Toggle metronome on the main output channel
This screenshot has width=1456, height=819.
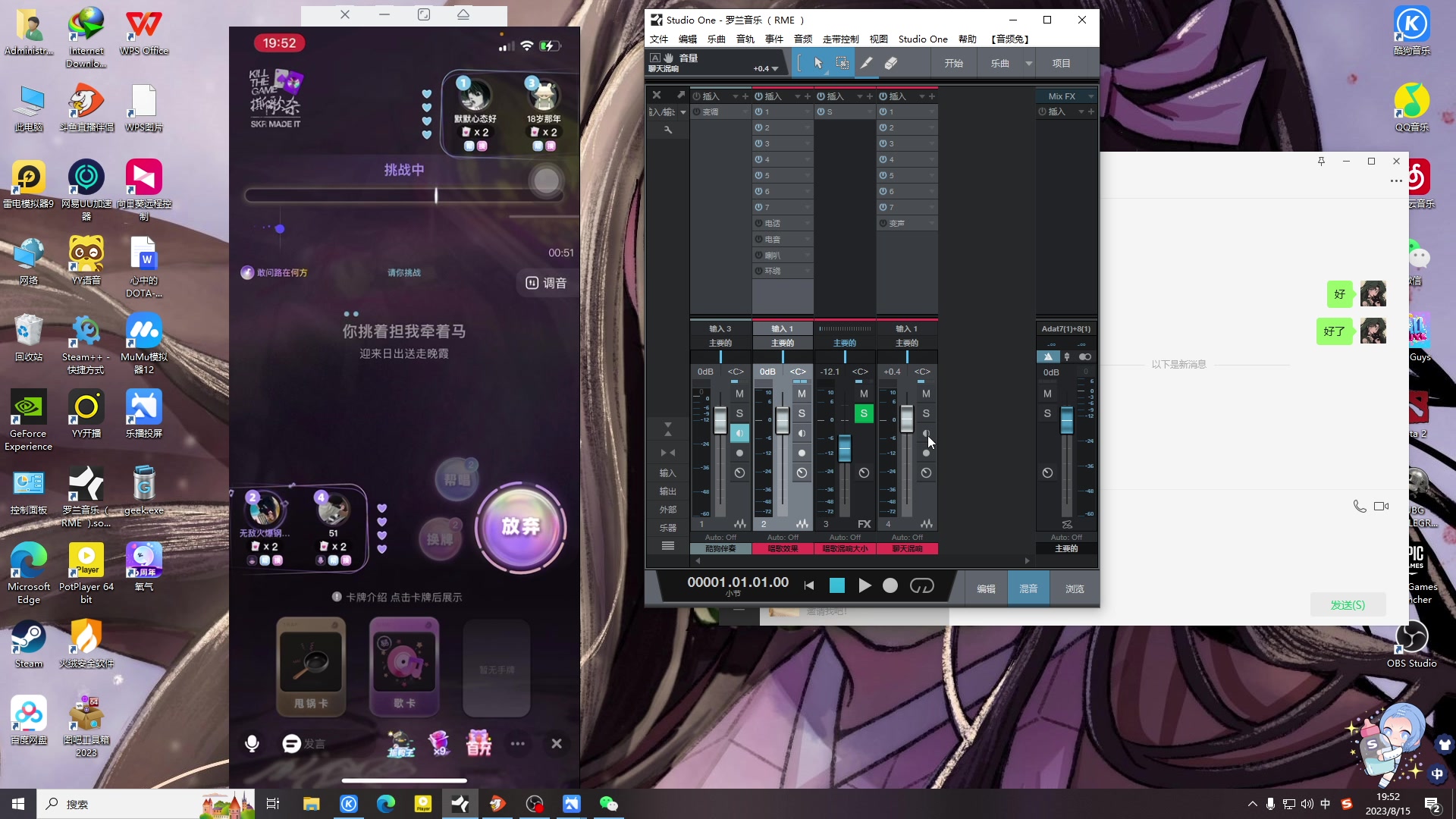pyautogui.click(x=1047, y=356)
